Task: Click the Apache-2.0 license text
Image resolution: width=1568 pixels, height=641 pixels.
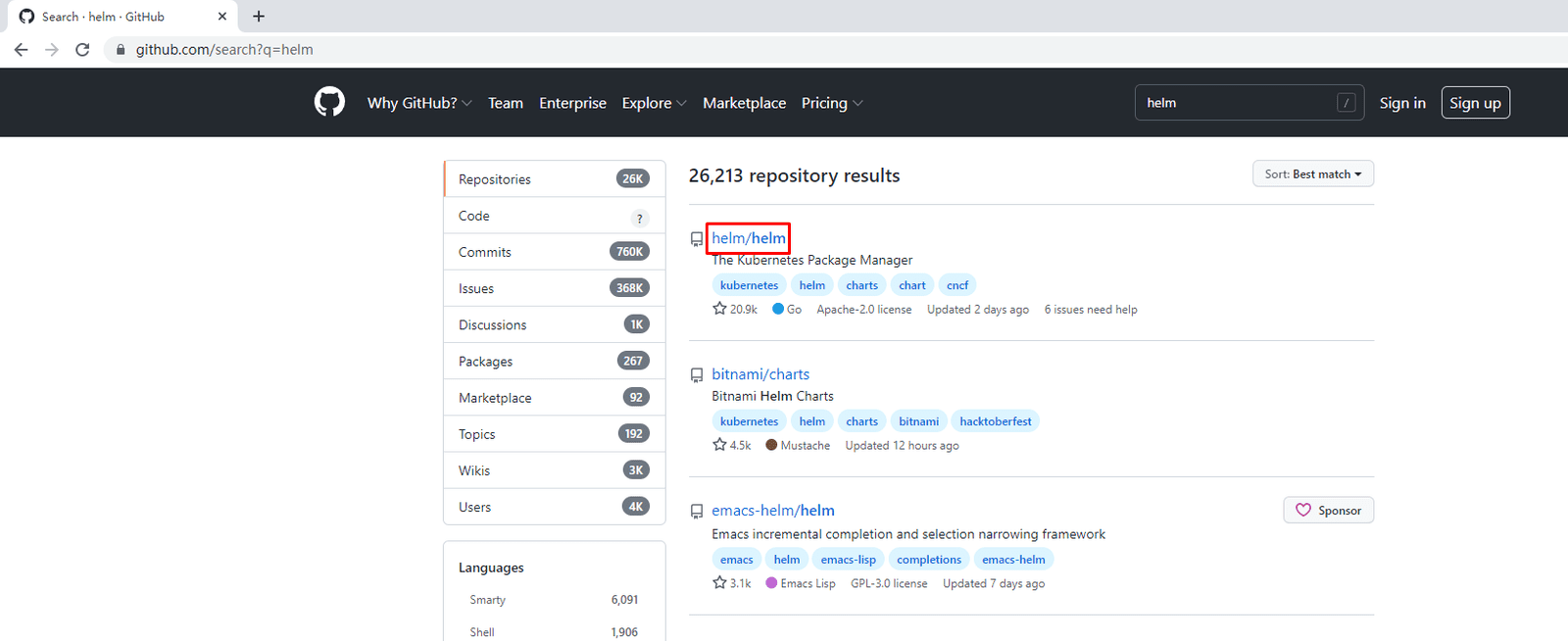Action: click(x=864, y=309)
